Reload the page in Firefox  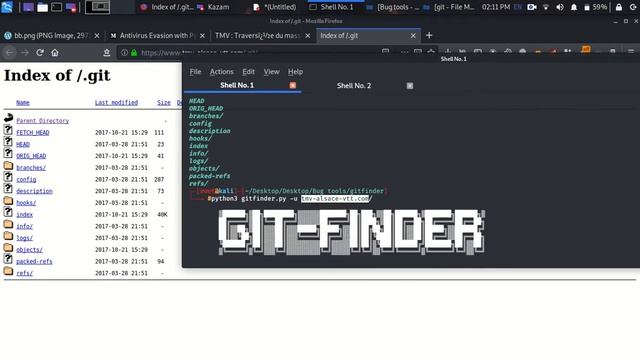click(40, 53)
